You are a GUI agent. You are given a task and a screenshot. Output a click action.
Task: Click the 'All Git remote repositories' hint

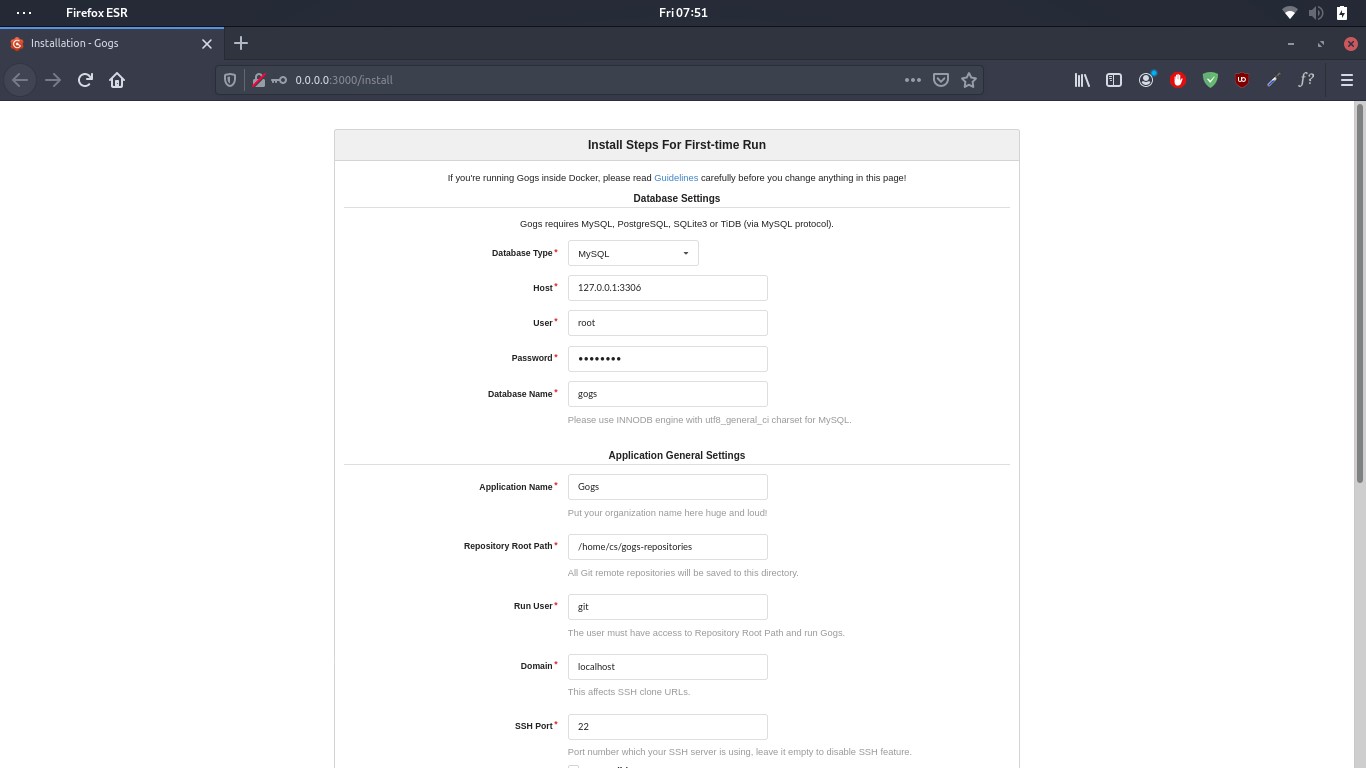tap(683, 573)
